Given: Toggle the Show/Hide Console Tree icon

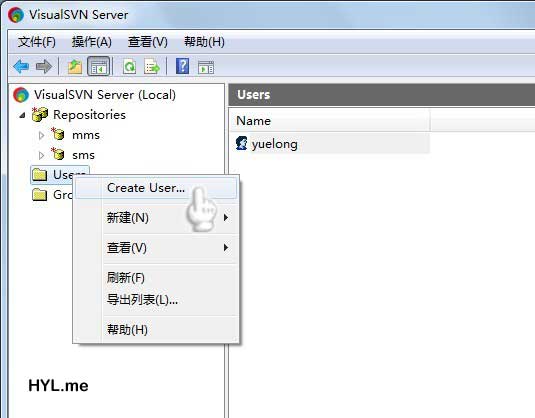Looking at the screenshot, I should 99,66.
